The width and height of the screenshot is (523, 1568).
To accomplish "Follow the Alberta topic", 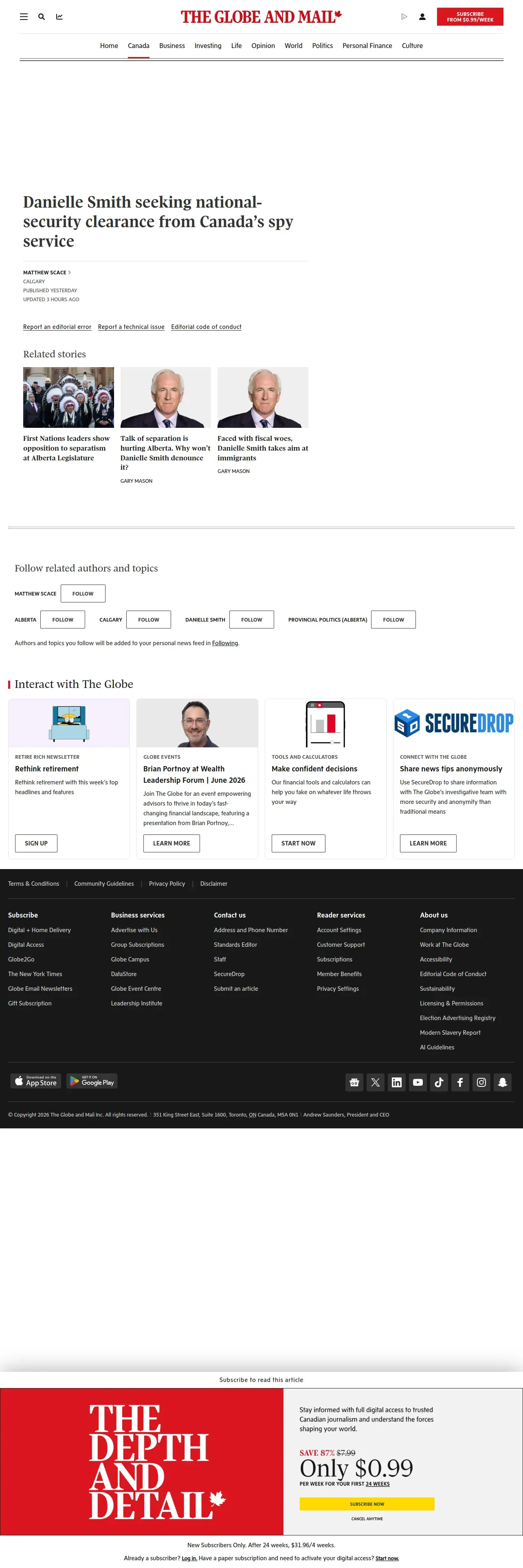I will pyautogui.click(x=63, y=620).
